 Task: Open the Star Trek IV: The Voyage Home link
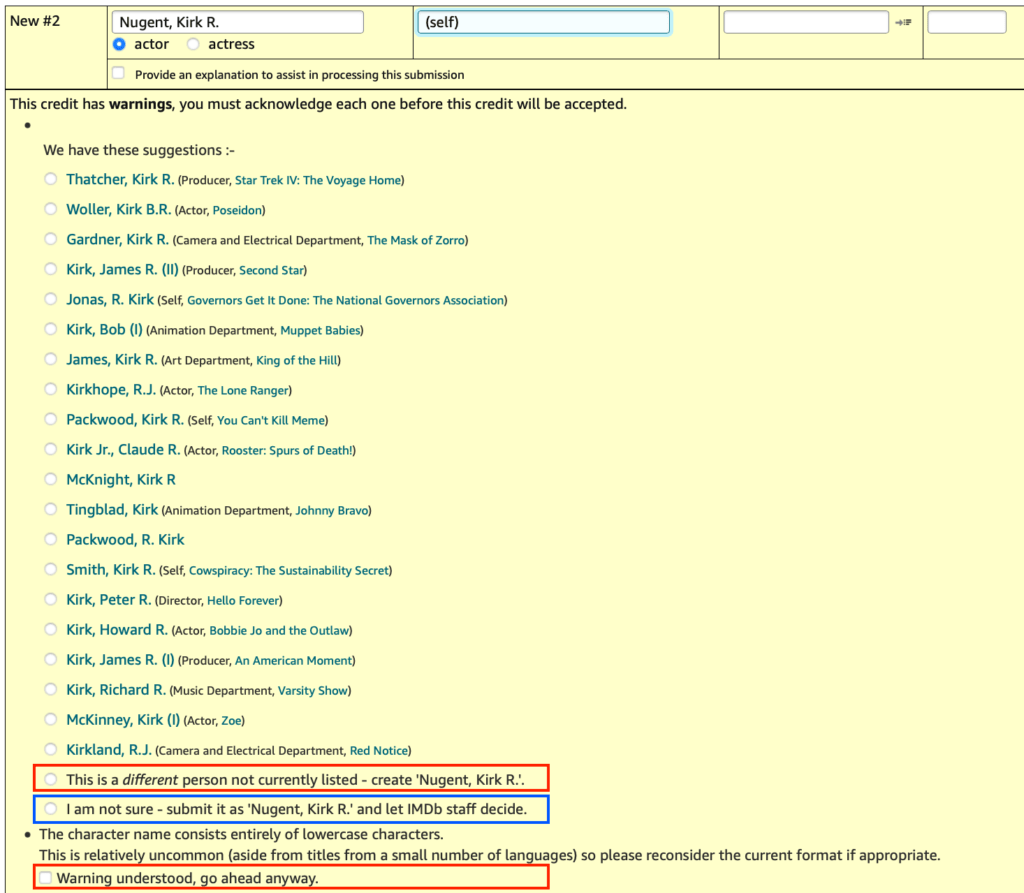[317, 180]
